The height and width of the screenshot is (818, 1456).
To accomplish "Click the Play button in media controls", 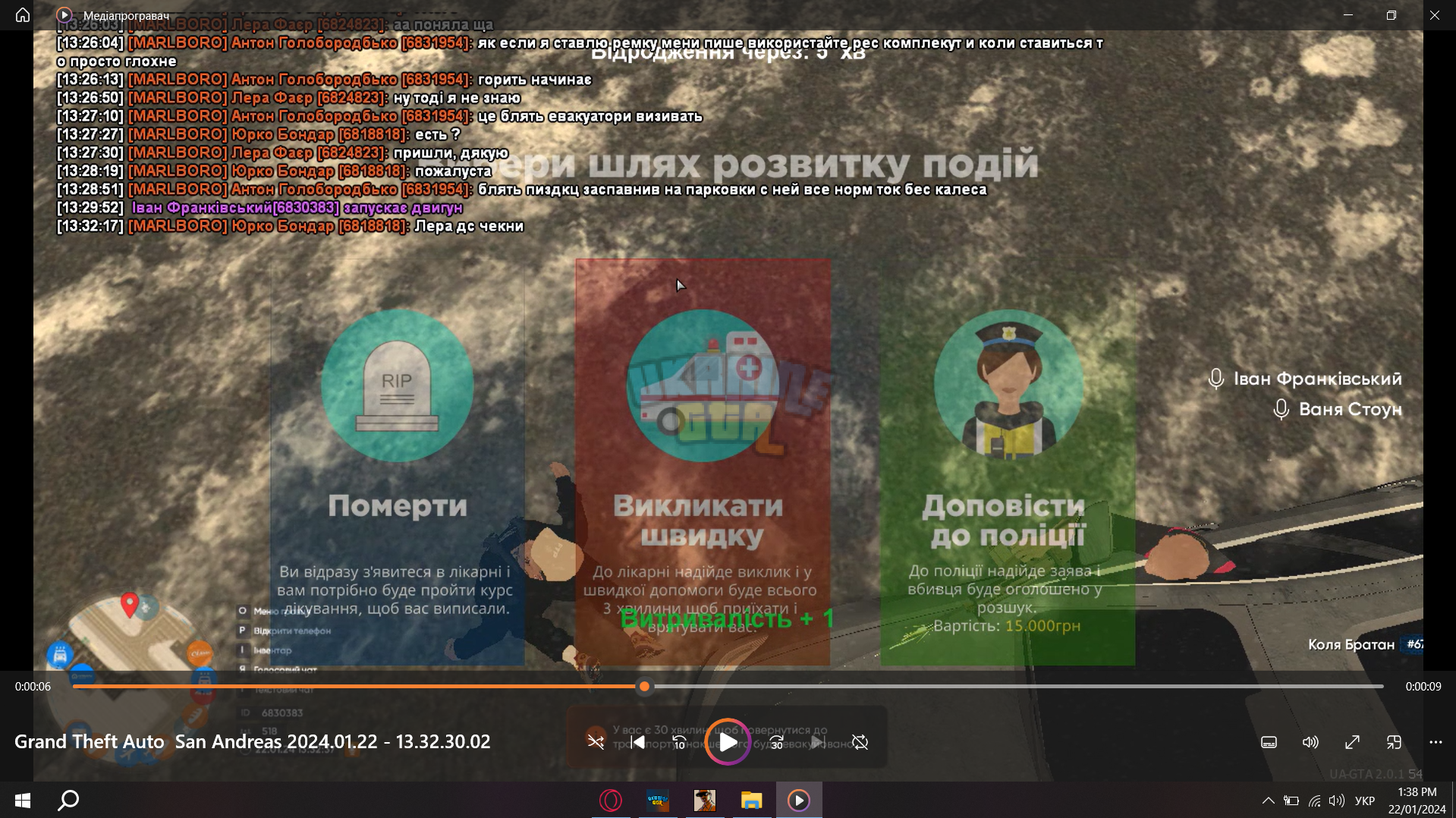I will 728,741.
